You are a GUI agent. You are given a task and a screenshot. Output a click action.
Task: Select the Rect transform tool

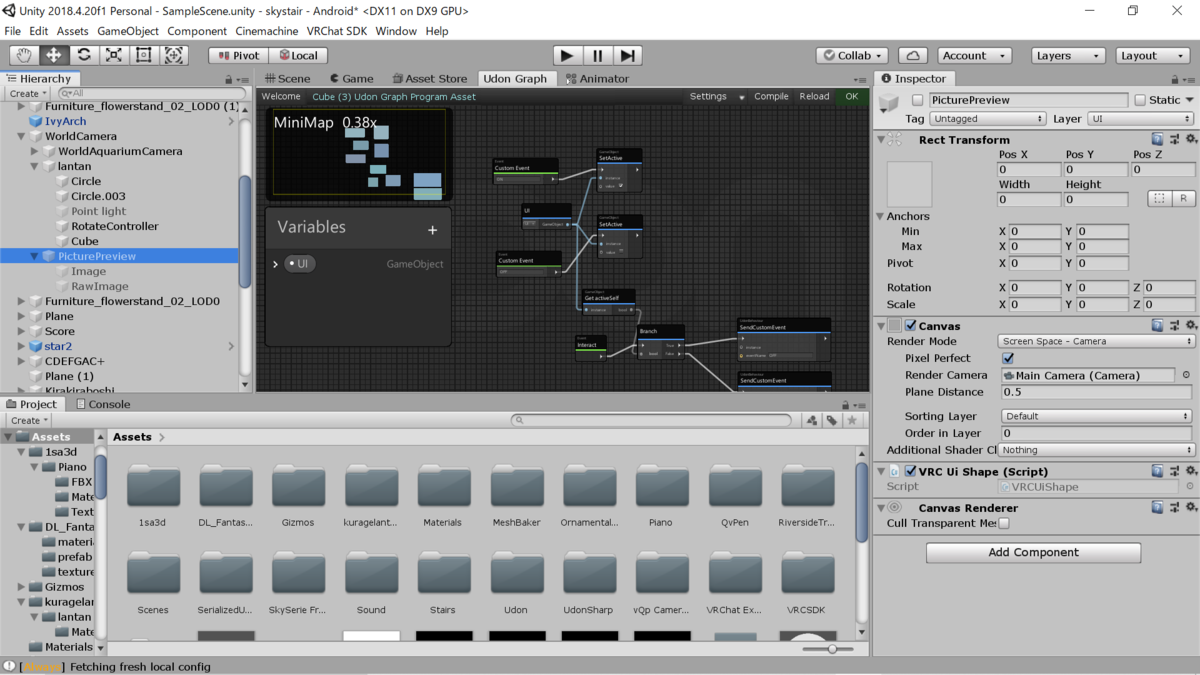144,56
